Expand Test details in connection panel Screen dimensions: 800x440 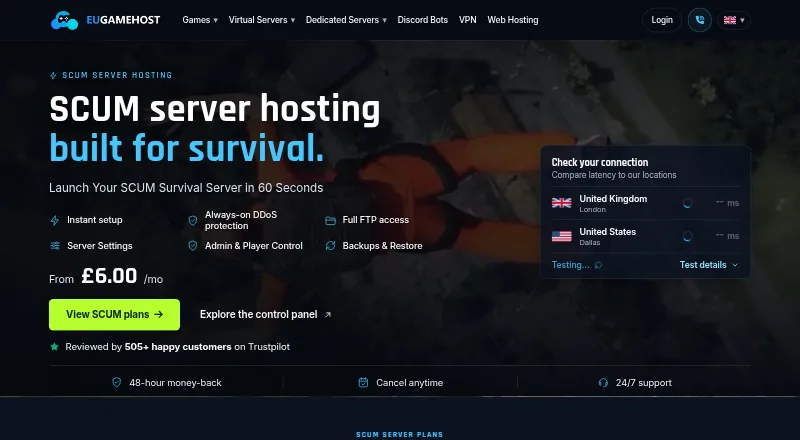[x=709, y=265]
